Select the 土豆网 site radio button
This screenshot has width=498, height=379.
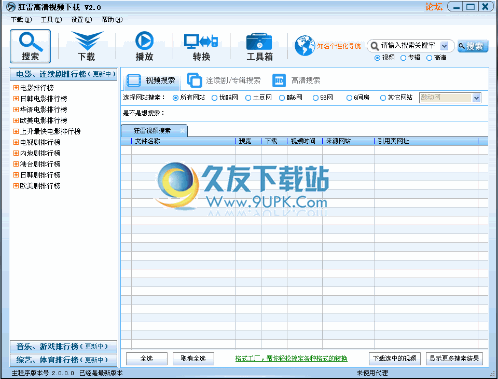coord(248,98)
